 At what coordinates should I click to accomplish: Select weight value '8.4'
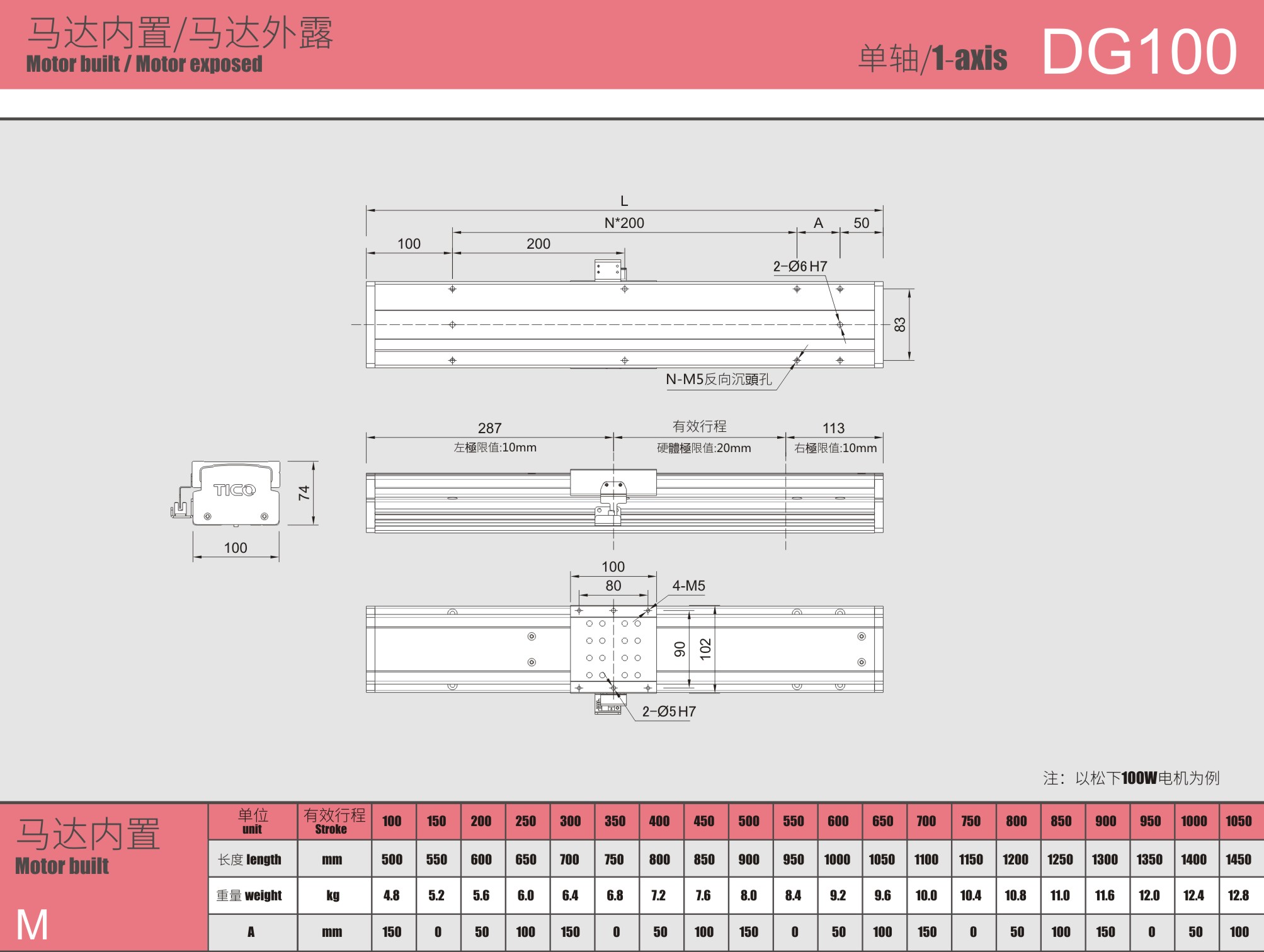[793, 895]
